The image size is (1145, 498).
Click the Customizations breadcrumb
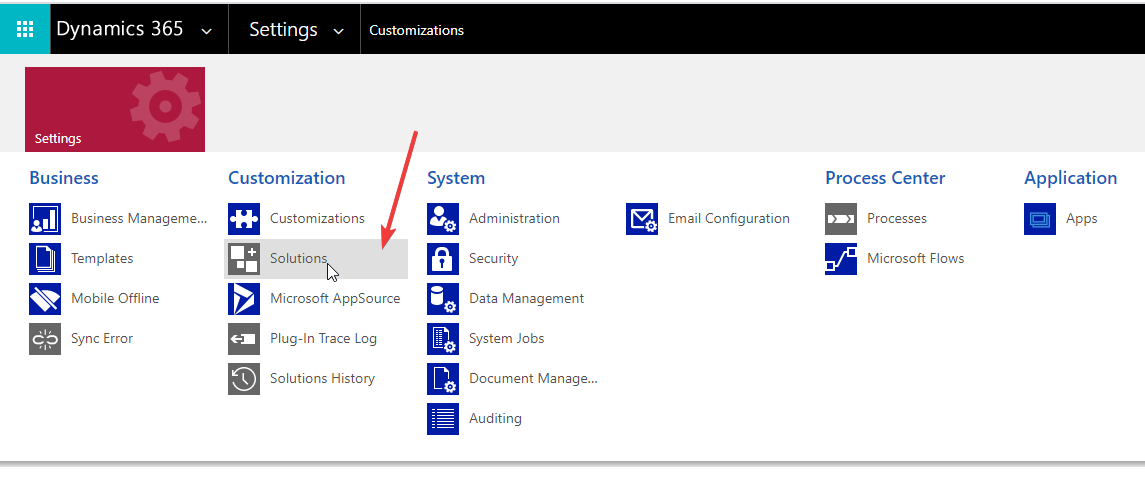pyautogui.click(x=416, y=30)
